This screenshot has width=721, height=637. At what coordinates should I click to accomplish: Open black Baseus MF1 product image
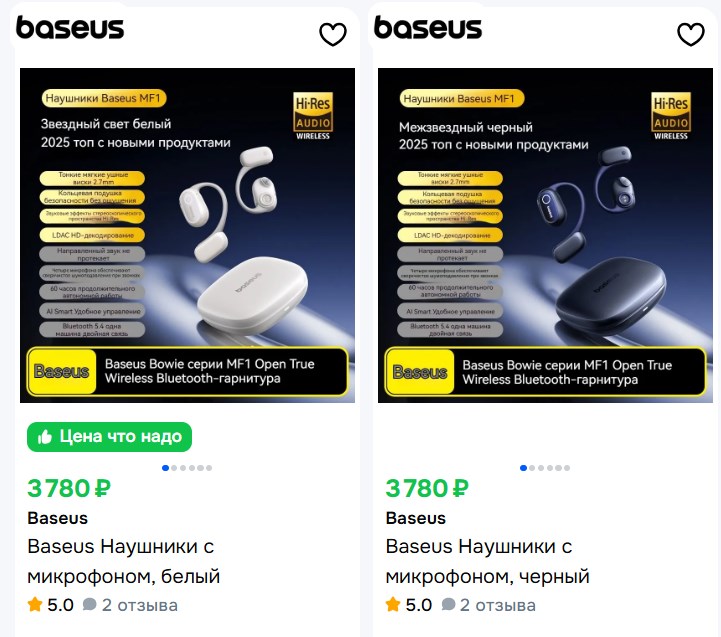[x=546, y=235]
